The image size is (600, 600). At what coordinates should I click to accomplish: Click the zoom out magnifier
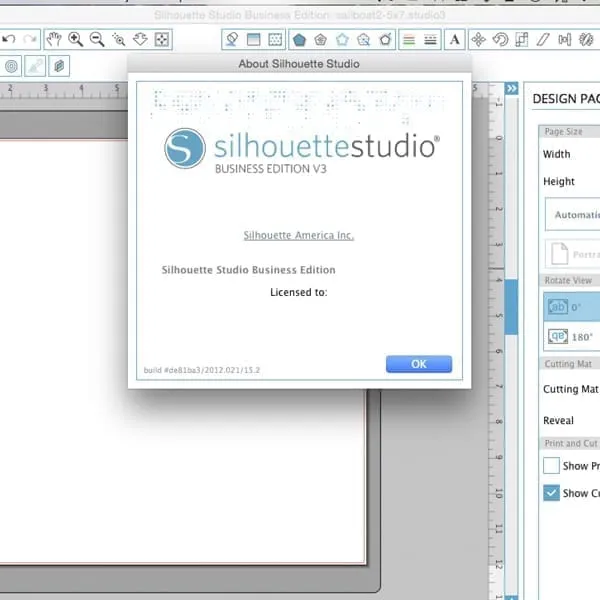pos(97,39)
